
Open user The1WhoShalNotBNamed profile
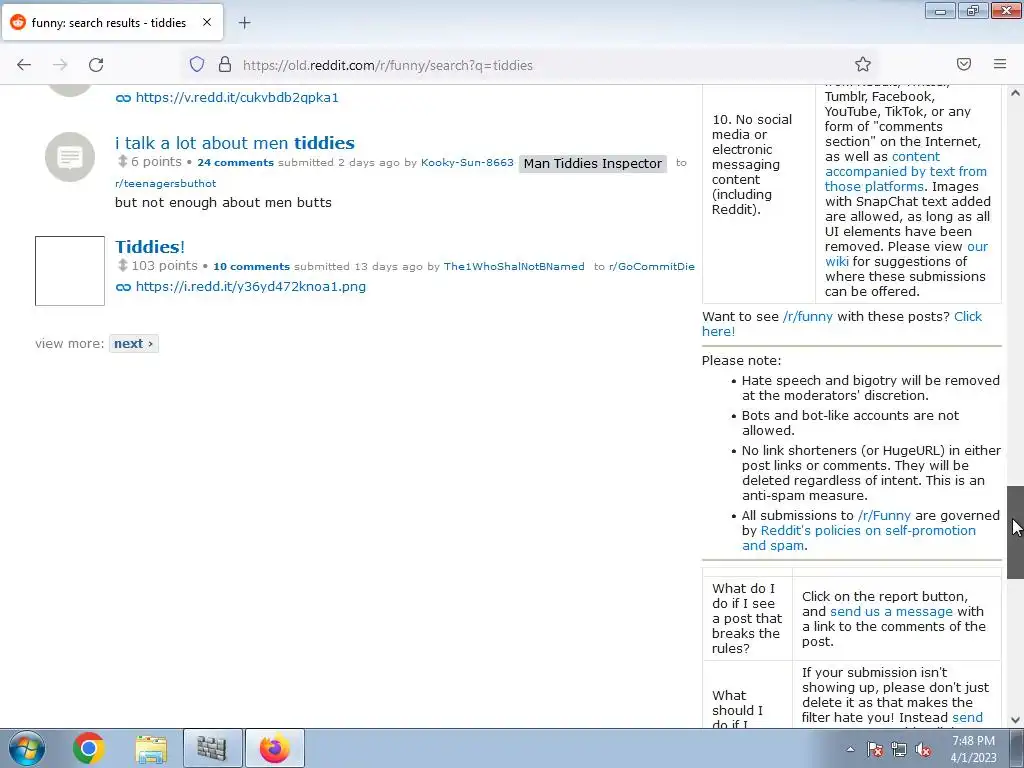(x=514, y=266)
